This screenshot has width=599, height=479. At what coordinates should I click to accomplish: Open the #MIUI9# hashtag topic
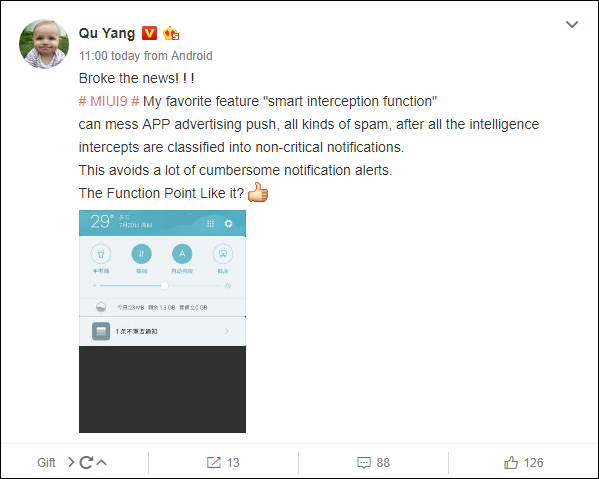click(109, 101)
